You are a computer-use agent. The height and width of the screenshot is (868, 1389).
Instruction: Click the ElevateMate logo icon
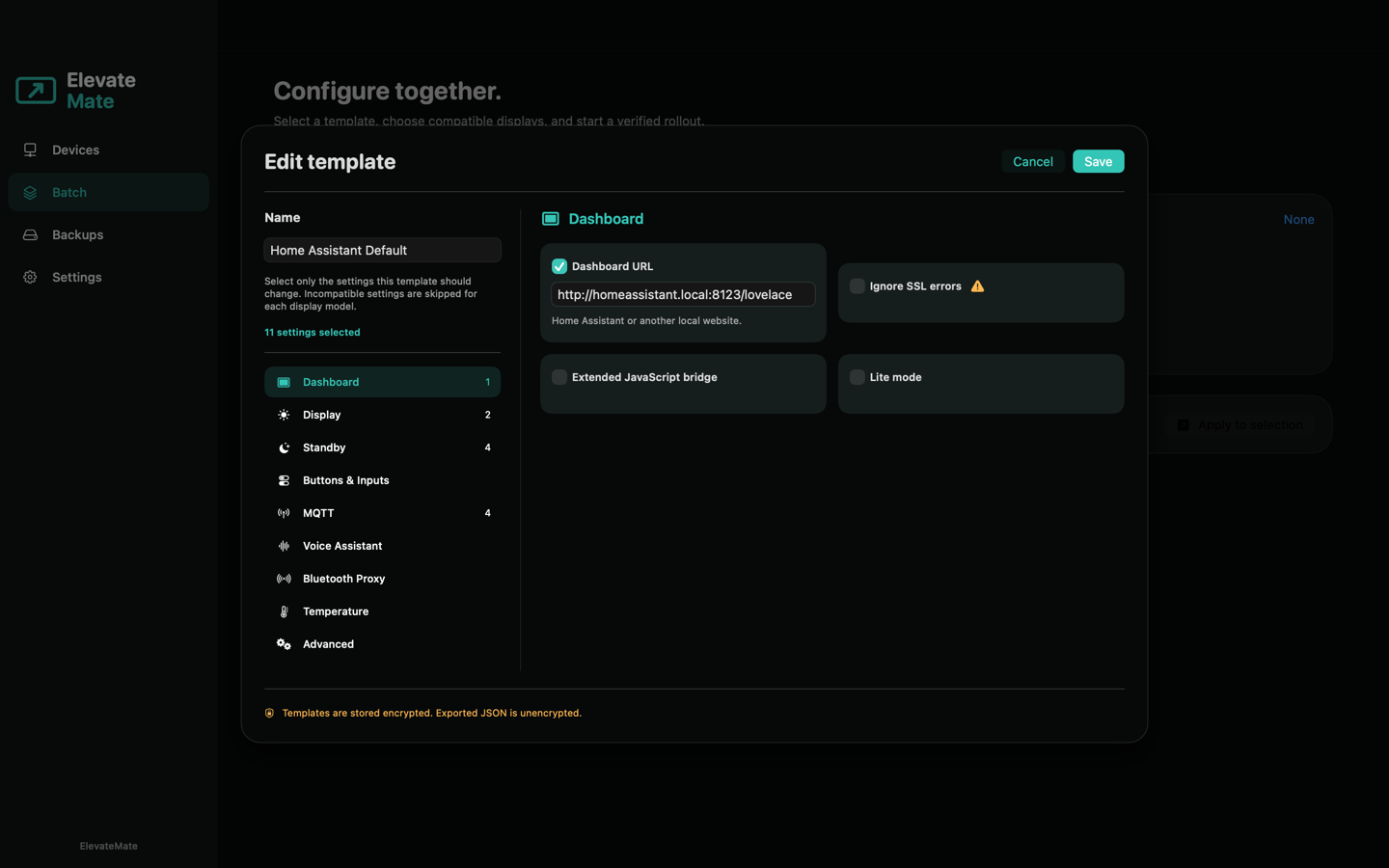pos(36,91)
